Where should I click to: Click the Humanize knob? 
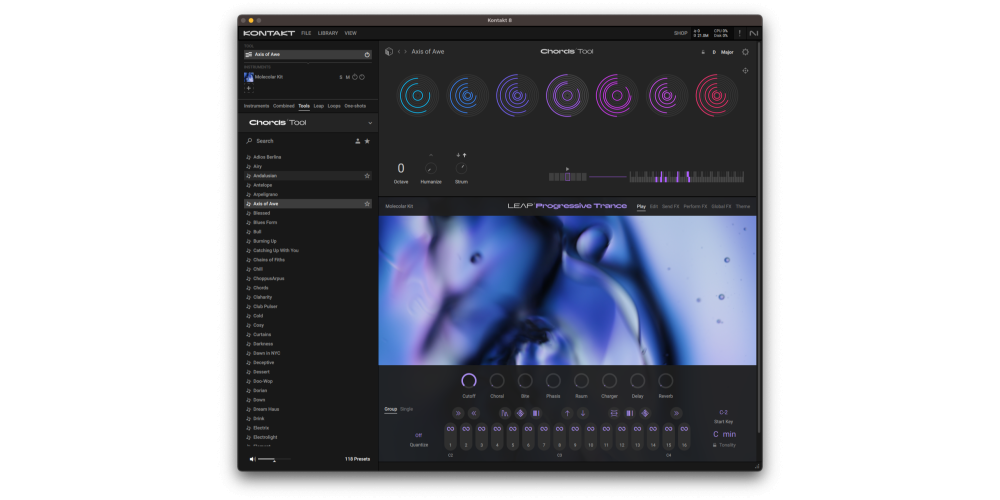(430, 168)
